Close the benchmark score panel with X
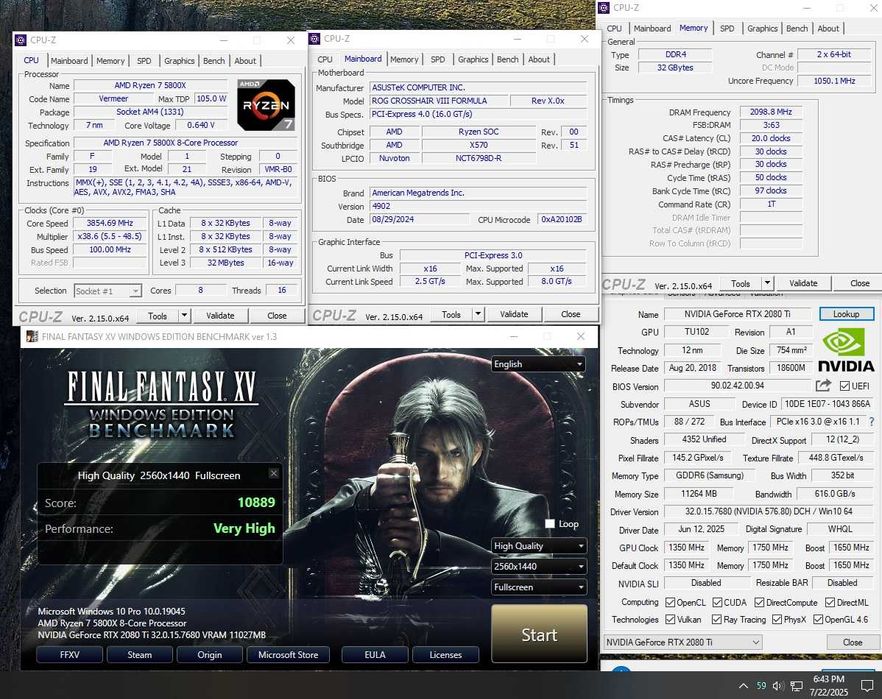Image resolution: width=882 pixels, height=699 pixels. tap(273, 473)
